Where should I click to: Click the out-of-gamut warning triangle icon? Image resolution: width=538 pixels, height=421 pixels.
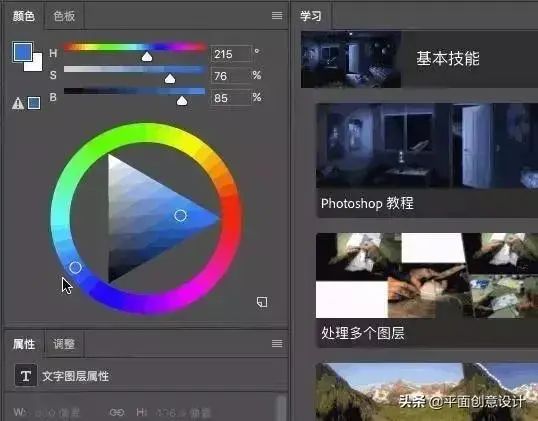pos(18,103)
